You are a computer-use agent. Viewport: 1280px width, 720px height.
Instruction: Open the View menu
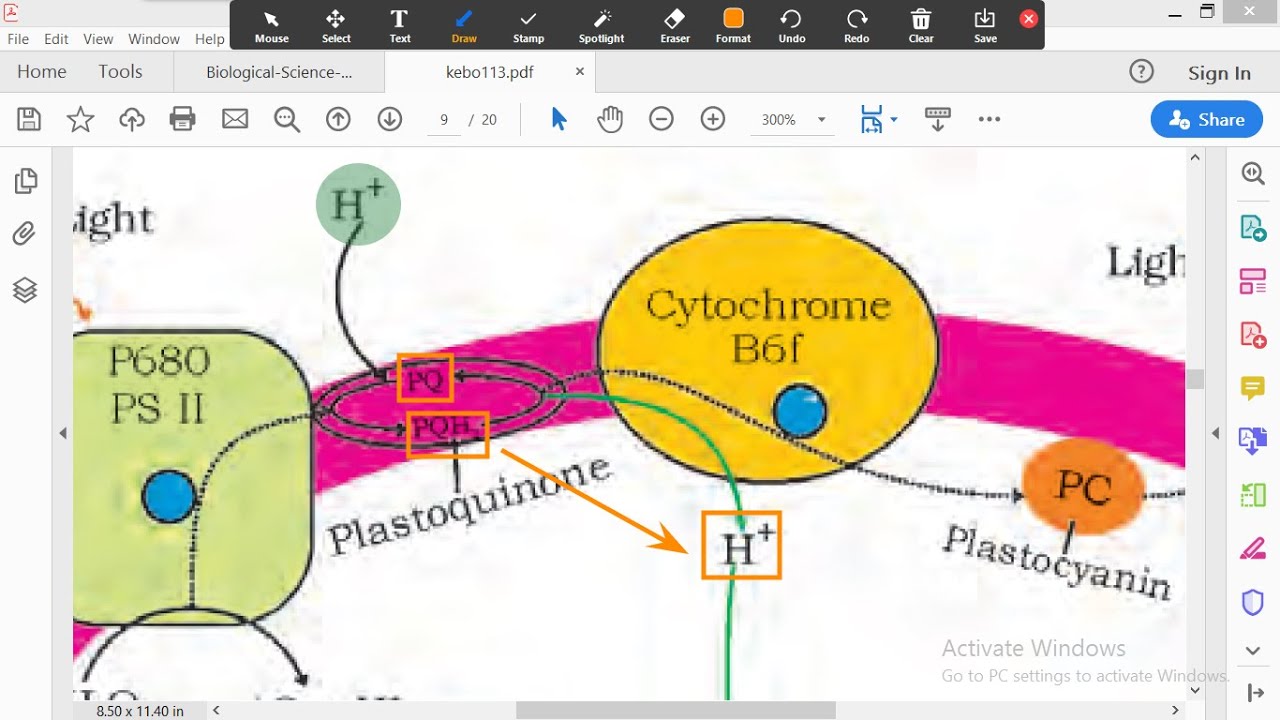[x=98, y=39]
